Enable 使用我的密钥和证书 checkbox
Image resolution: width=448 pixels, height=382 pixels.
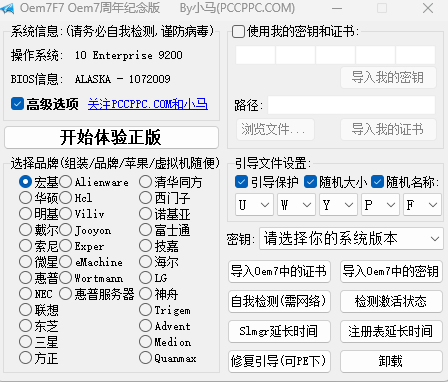pyautogui.click(x=239, y=32)
